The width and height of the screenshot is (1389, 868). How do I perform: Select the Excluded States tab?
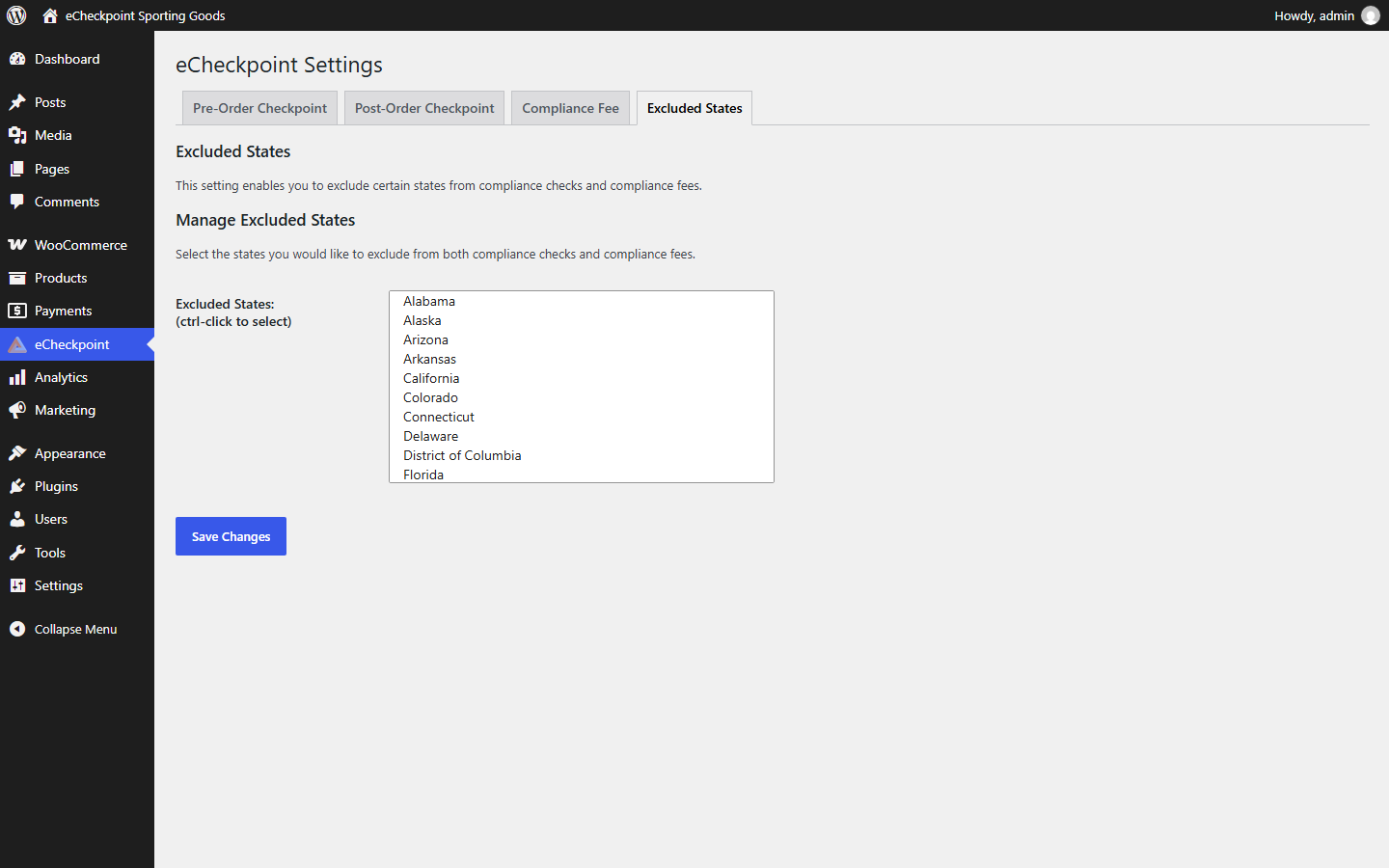[x=694, y=108]
